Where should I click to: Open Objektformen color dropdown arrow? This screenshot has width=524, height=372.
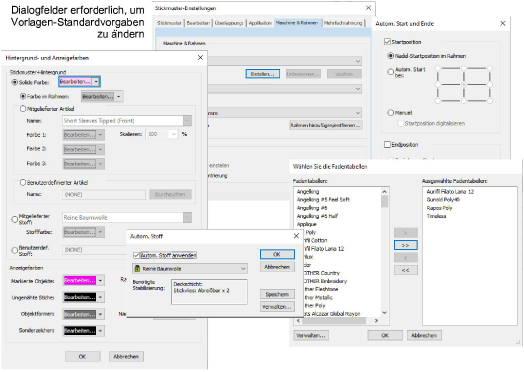click(101, 314)
